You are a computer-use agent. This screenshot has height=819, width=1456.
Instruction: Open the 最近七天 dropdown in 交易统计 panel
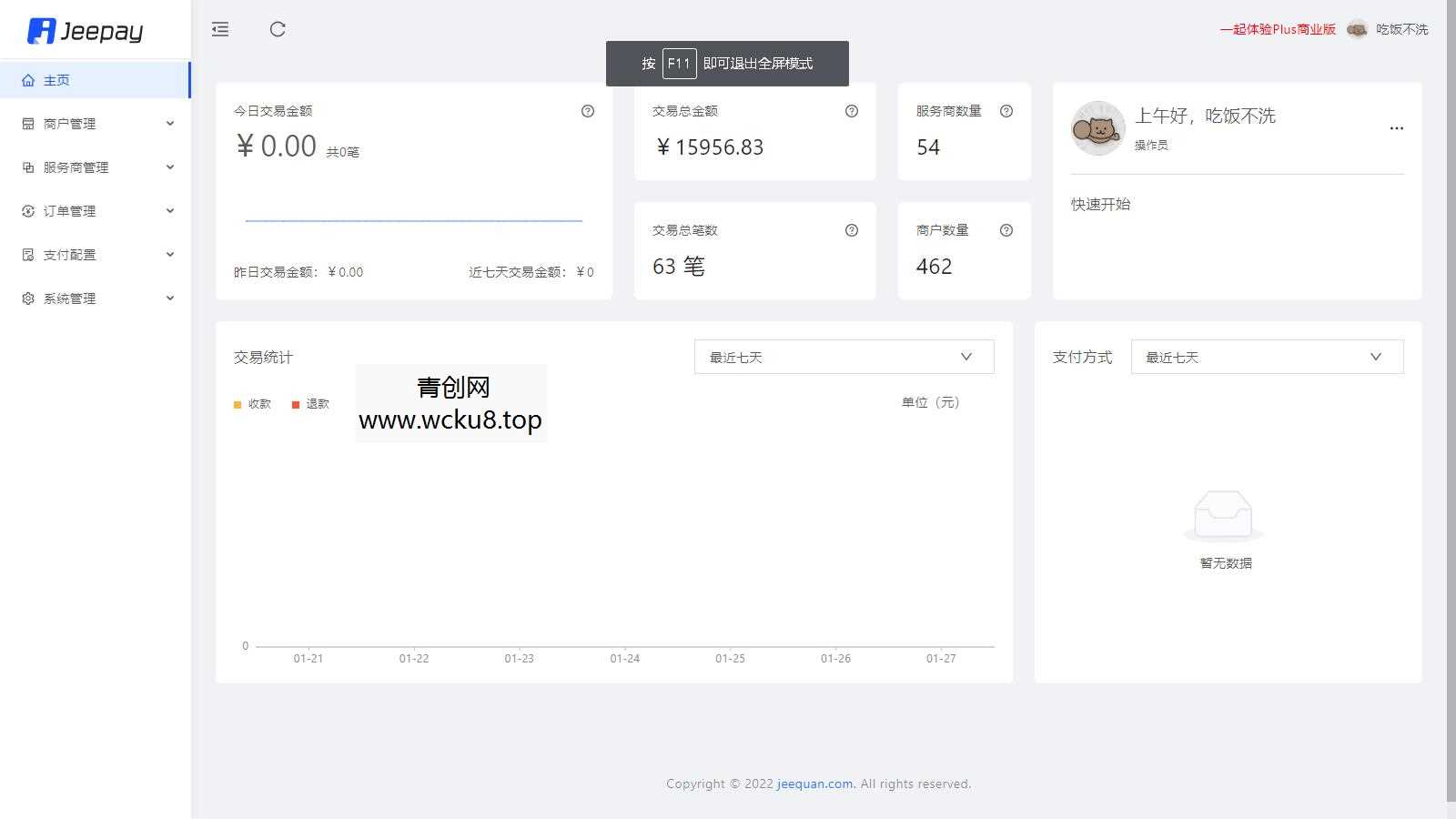(843, 357)
